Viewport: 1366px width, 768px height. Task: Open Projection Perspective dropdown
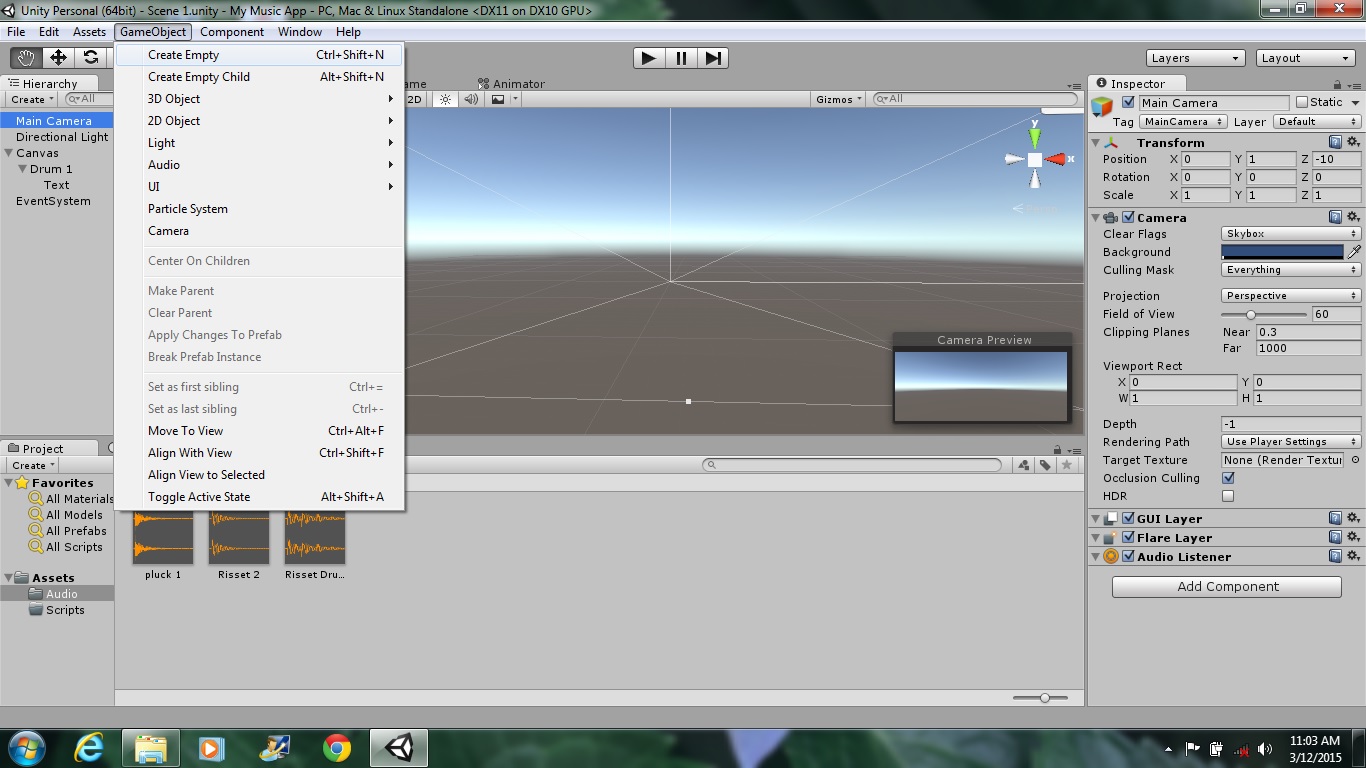1291,296
